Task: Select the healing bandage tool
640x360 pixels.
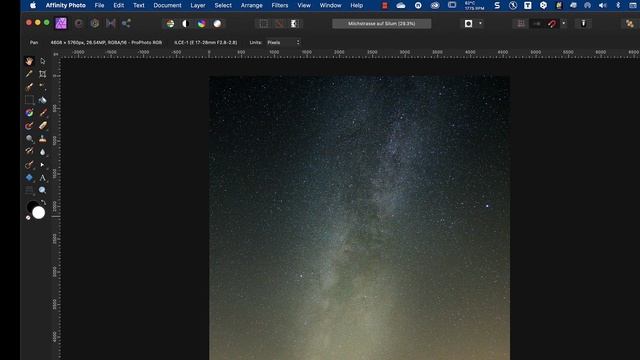Action: [x=42, y=126]
